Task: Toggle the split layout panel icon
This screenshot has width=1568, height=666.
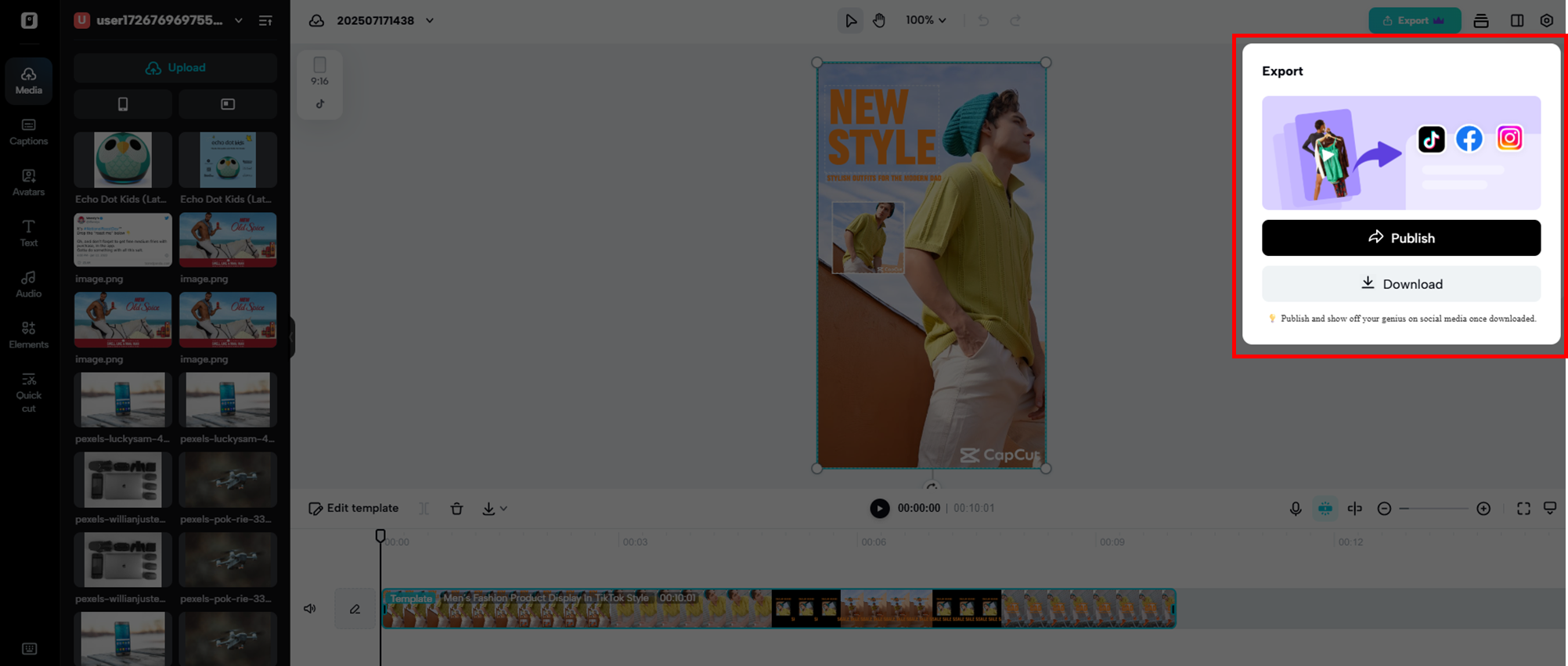Action: 1516,21
